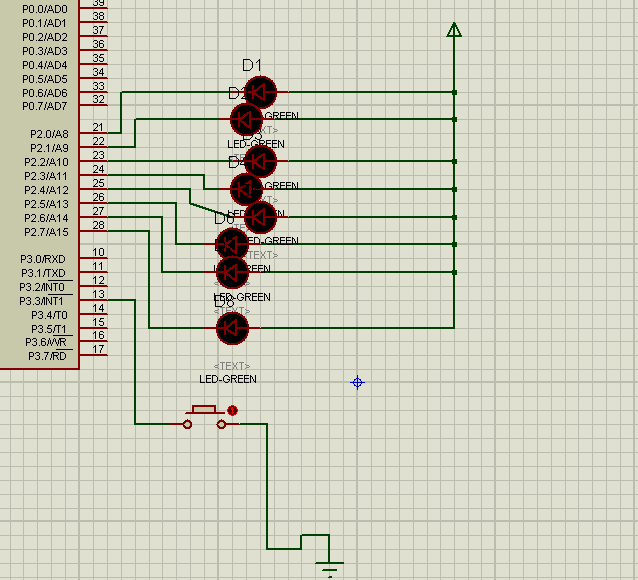Select the bottom LED wired to P2.7/A15
Screen dimensions: 638x580
[x=232, y=328]
